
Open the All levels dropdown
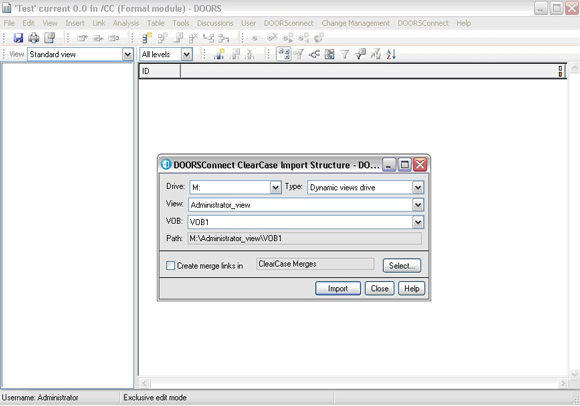tap(187, 54)
